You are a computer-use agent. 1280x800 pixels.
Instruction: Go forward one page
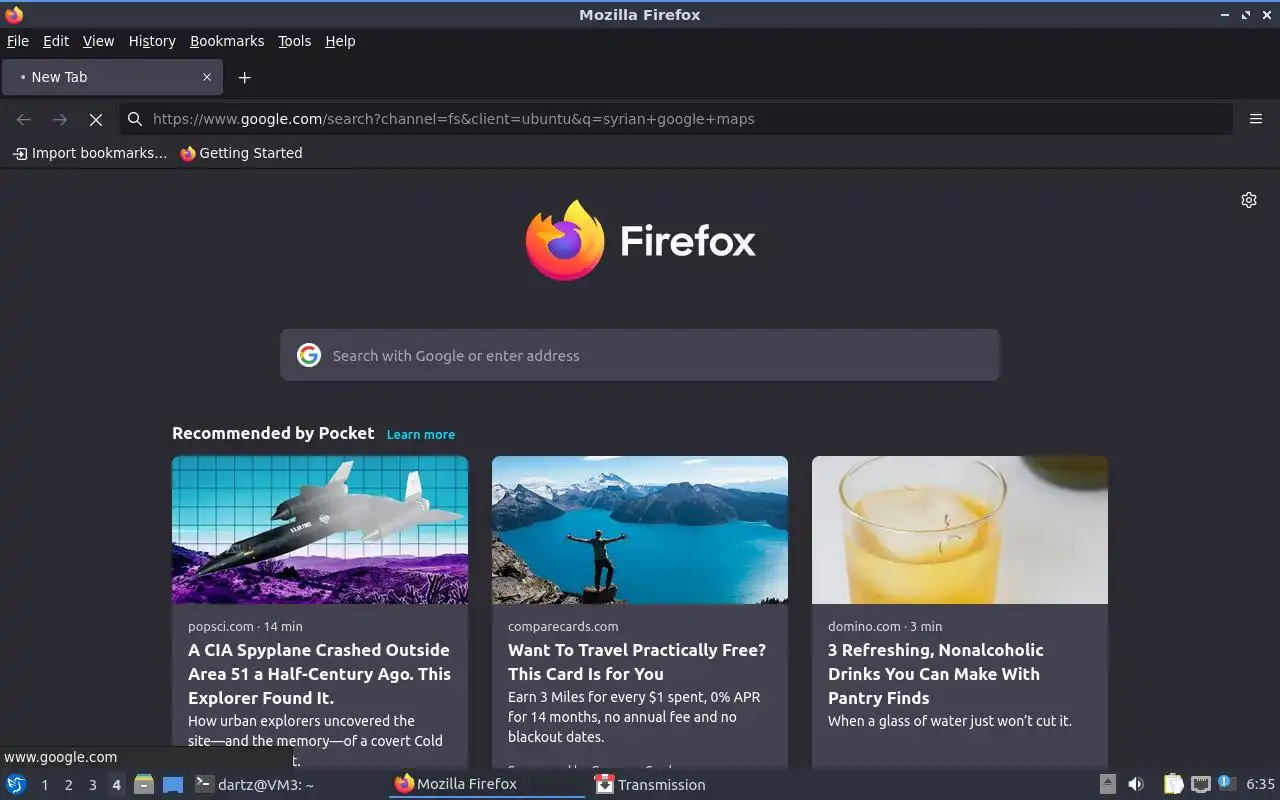(x=60, y=119)
